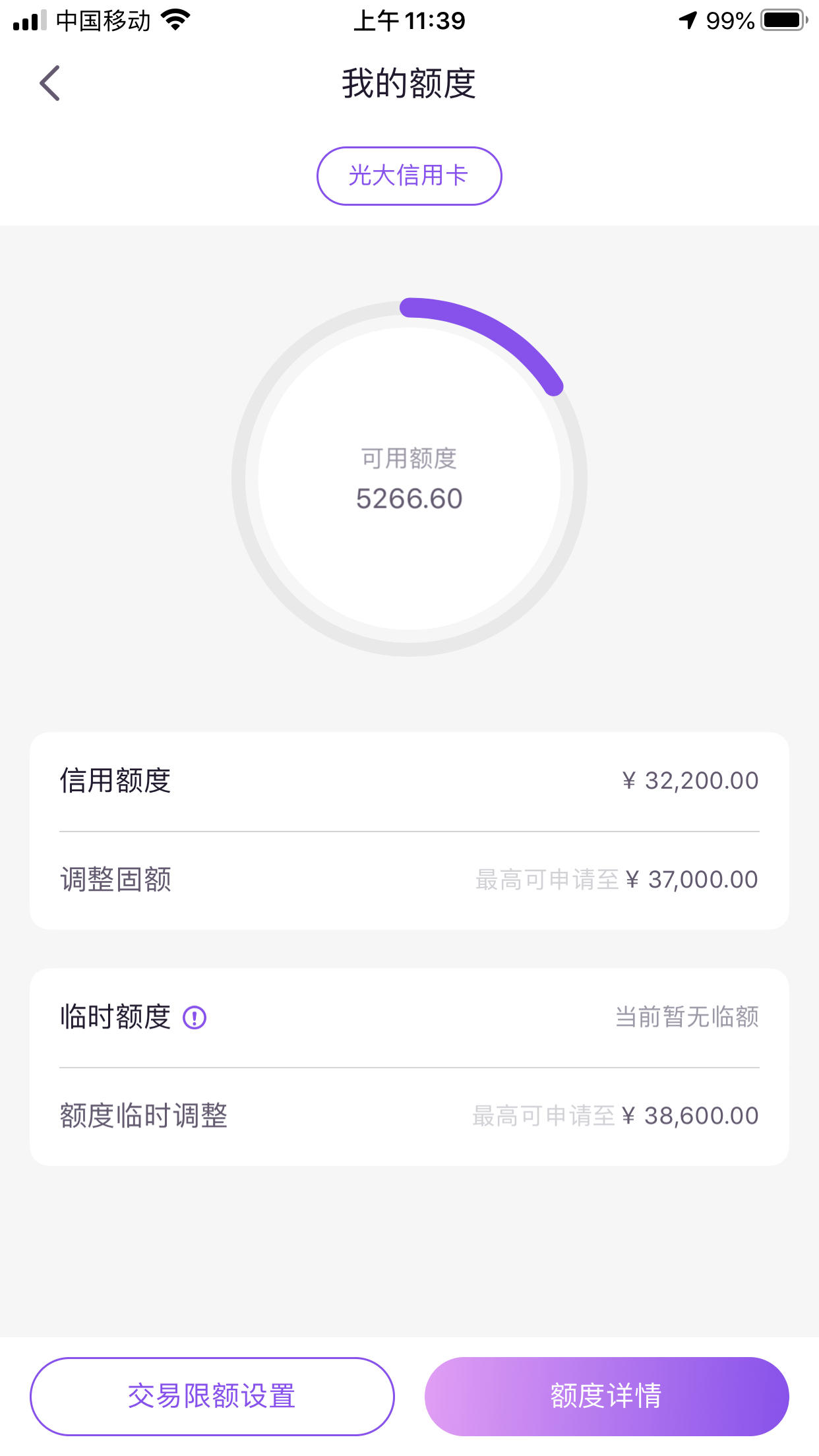Tap the 可用额度 5266.60 circle
The image size is (819, 1456).
tap(409, 479)
